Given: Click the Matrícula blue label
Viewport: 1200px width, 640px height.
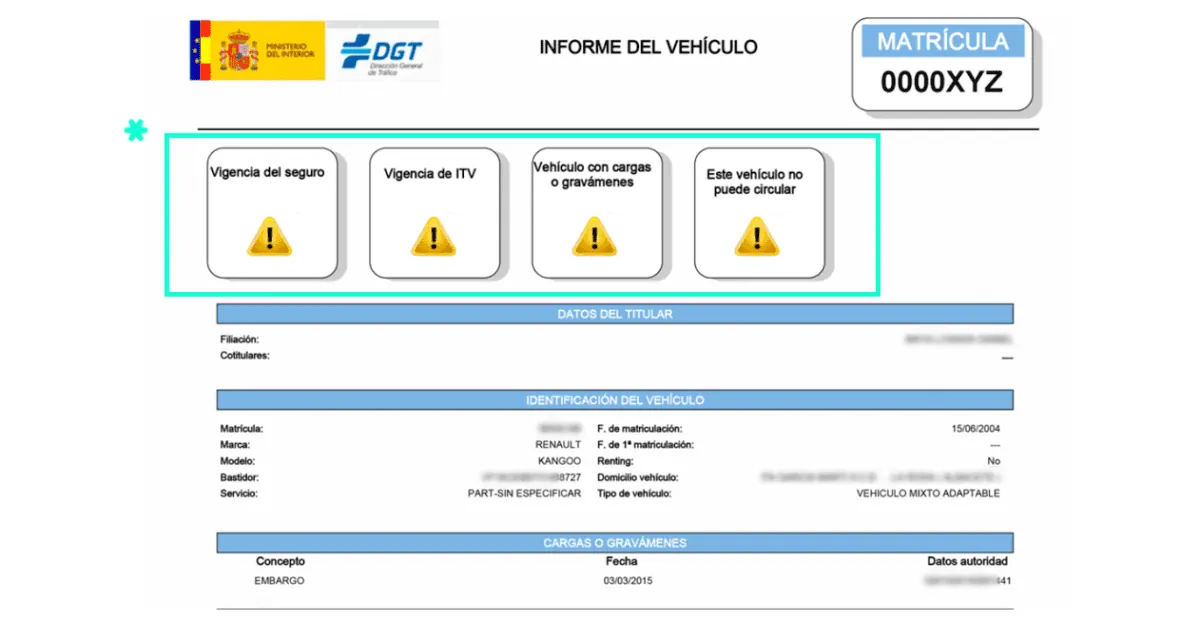Looking at the screenshot, I should tap(942, 42).
